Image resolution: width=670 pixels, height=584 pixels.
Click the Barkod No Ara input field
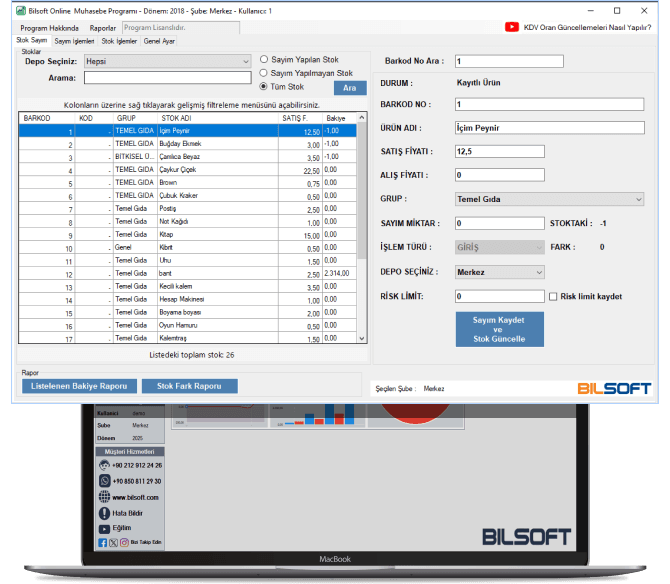(509, 61)
